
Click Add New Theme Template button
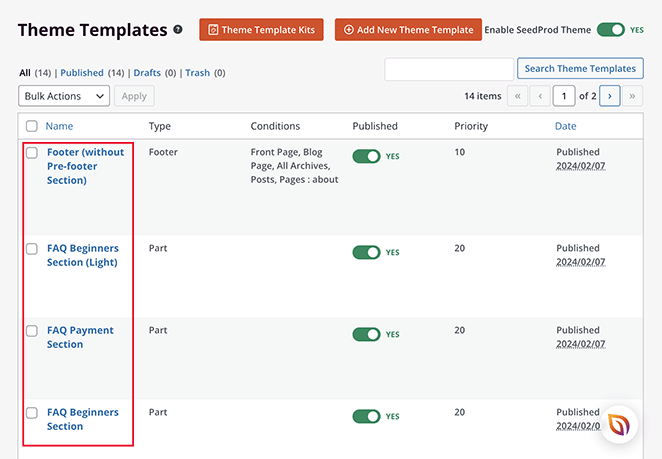408,30
